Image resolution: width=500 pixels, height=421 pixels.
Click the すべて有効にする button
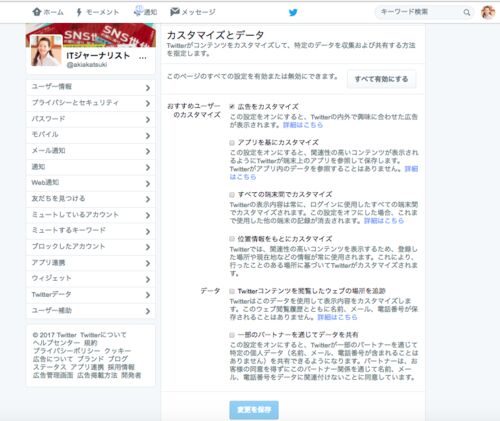[381, 79]
